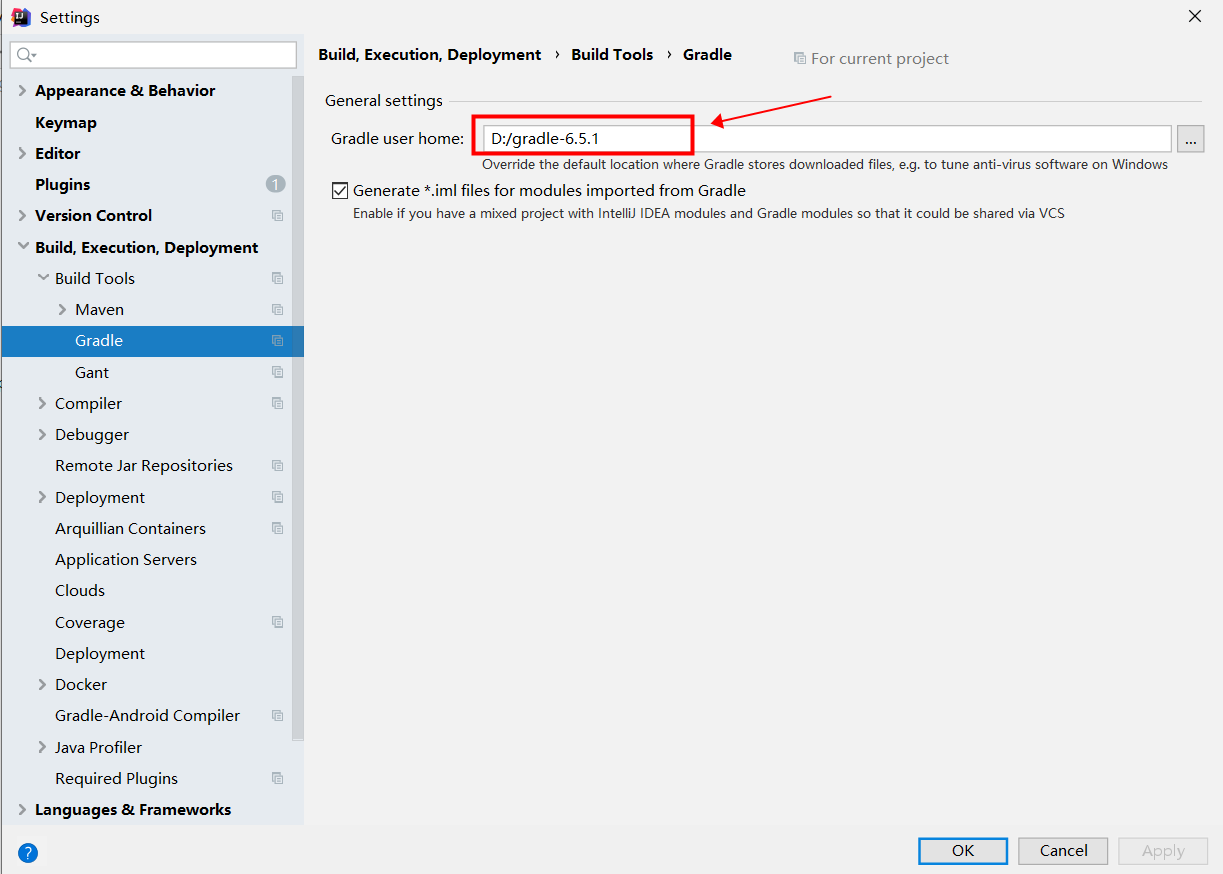Close the Settings dialog window
Viewport: 1223px width, 874px height.
point(1195,16)
